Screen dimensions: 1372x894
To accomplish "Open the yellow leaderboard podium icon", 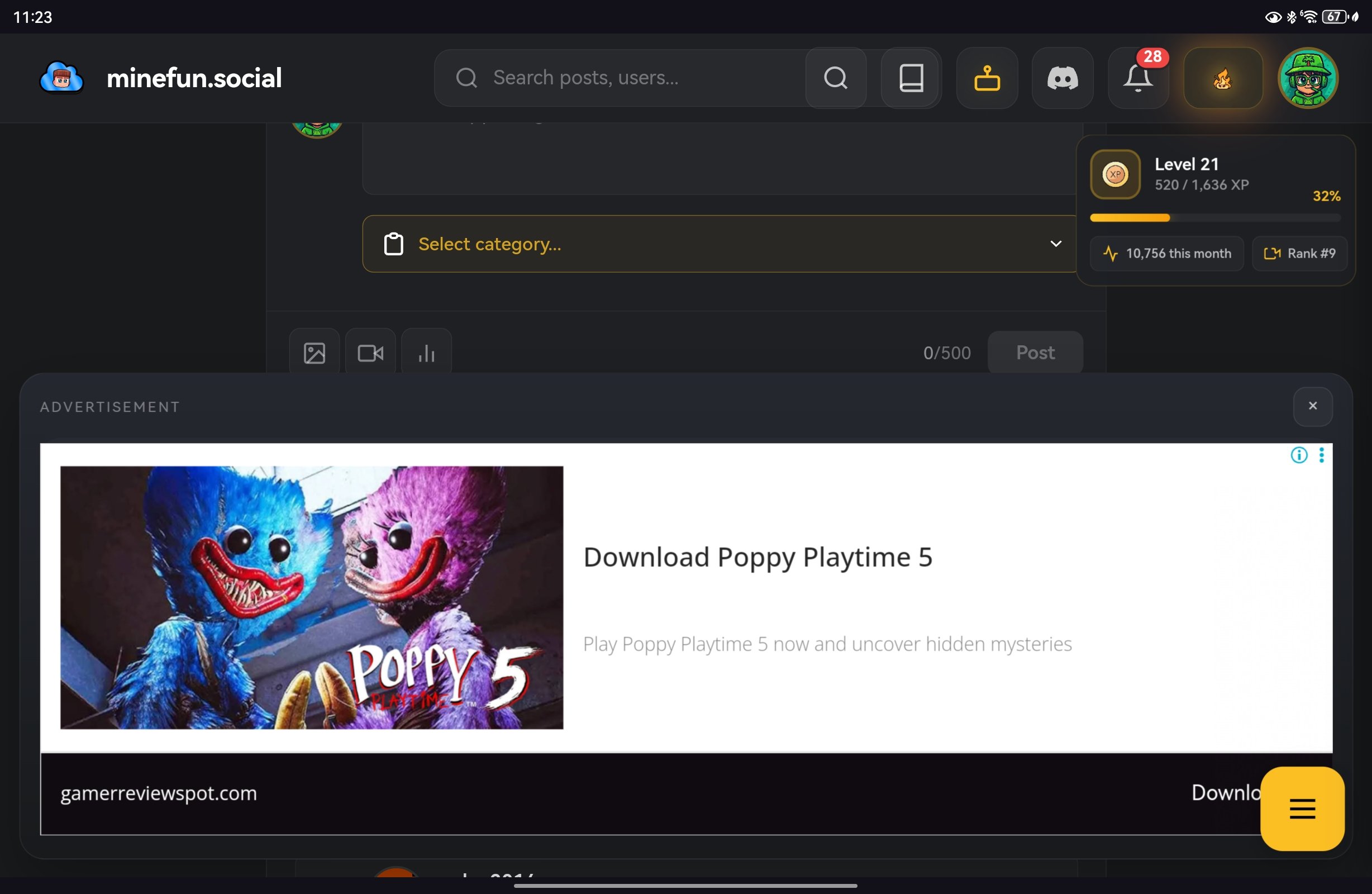I will tap(987, 78).
